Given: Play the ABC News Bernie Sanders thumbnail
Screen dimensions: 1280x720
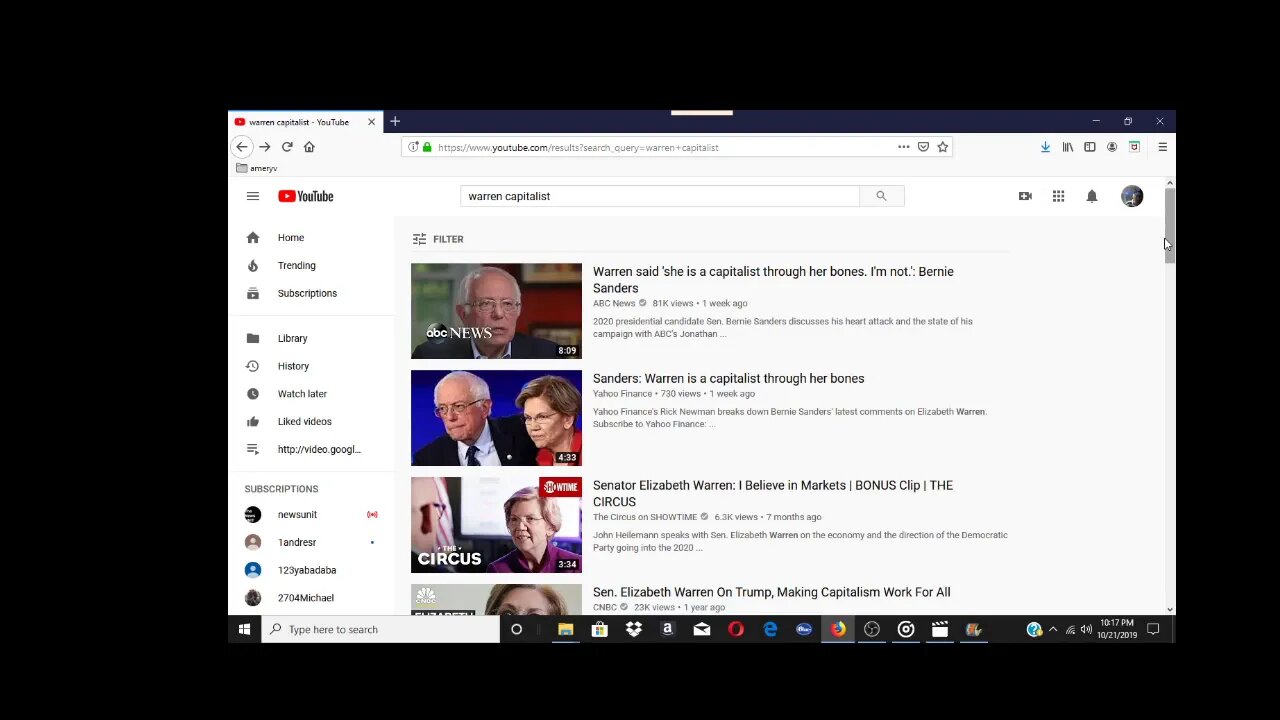Looking at the screenshot, I should 496,311.
